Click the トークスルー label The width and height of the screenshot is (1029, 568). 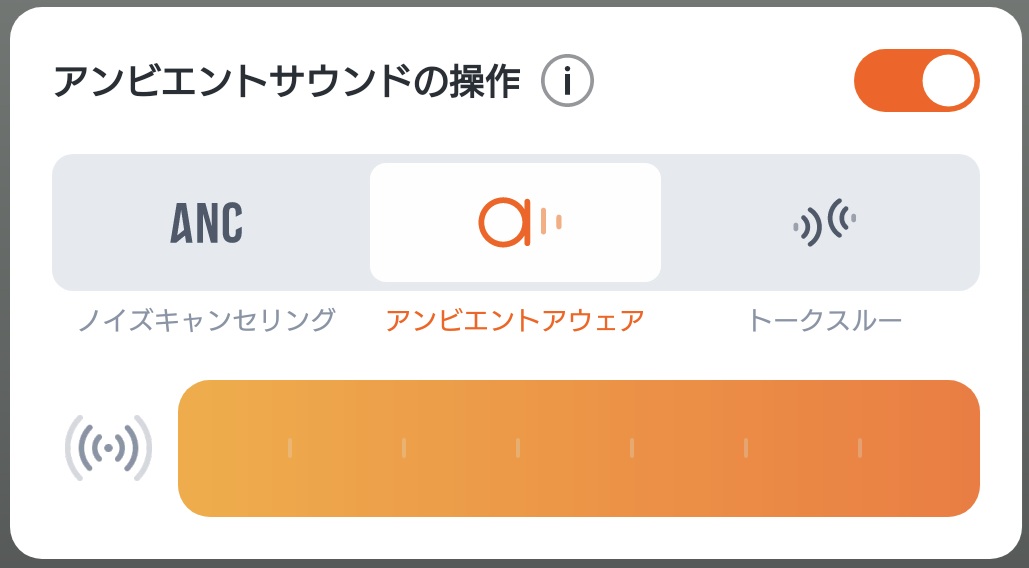824,320
